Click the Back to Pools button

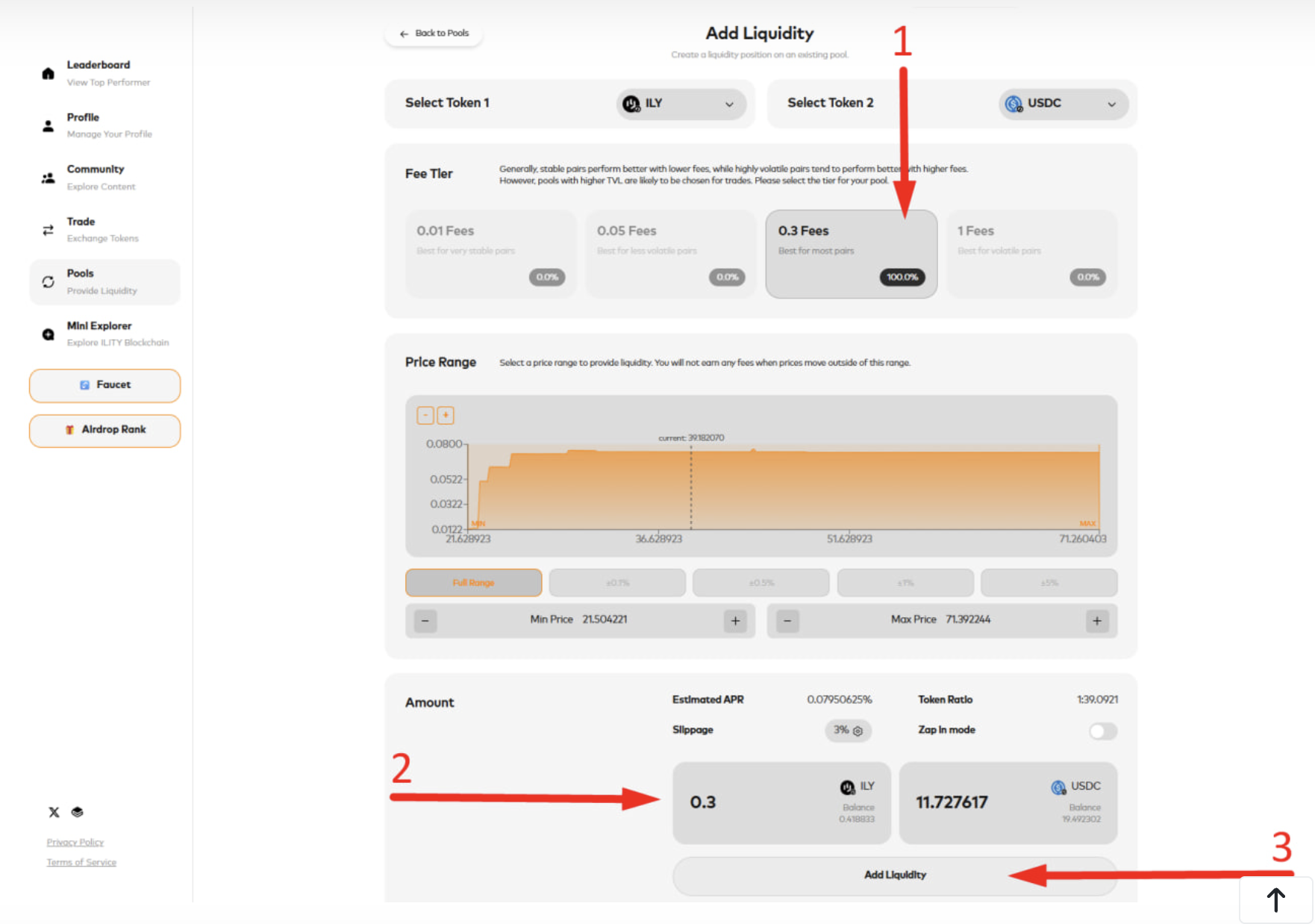[x=434, y=34]
